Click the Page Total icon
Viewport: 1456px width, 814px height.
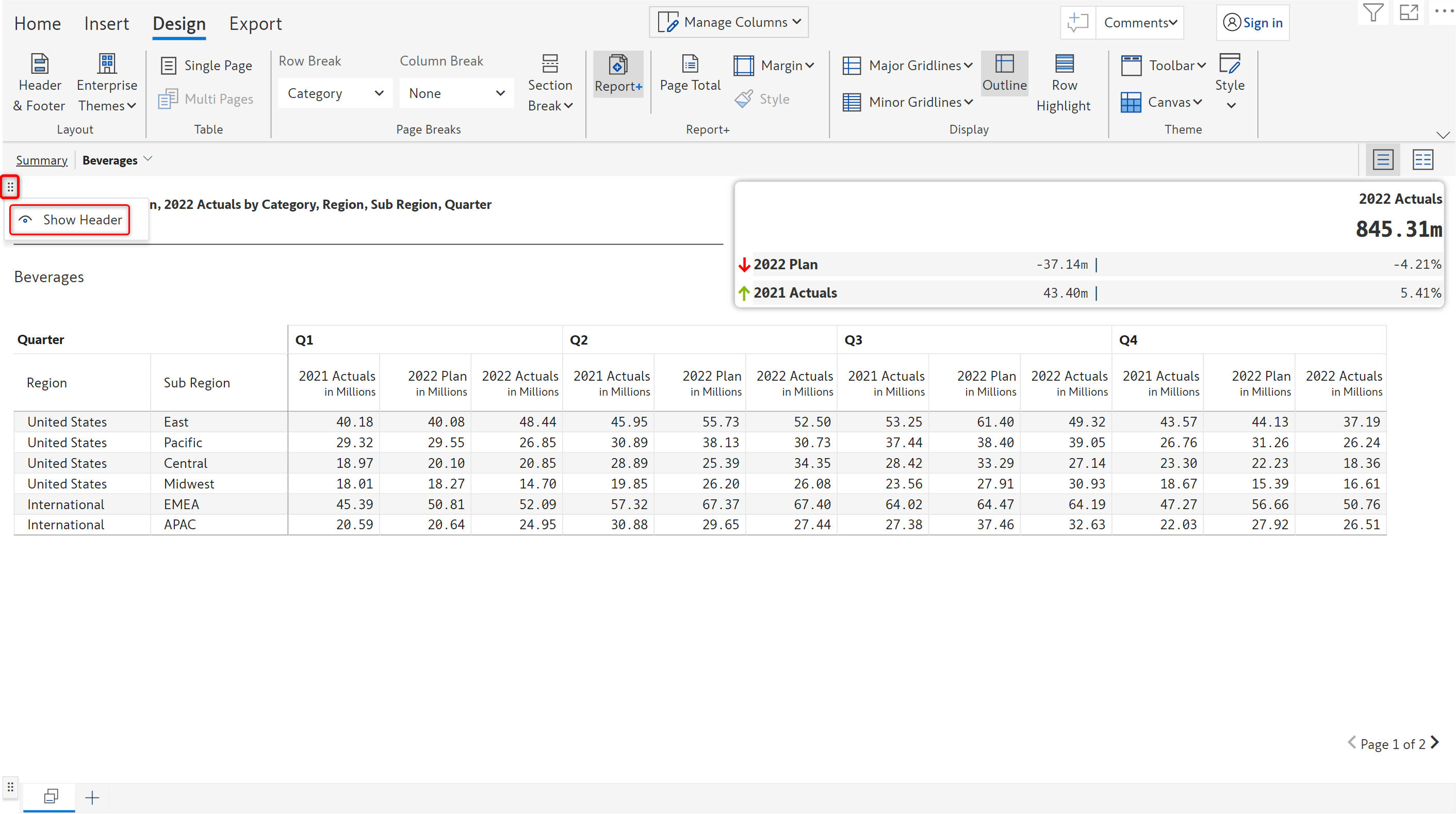pyautogui.click(x=690, y=73)
